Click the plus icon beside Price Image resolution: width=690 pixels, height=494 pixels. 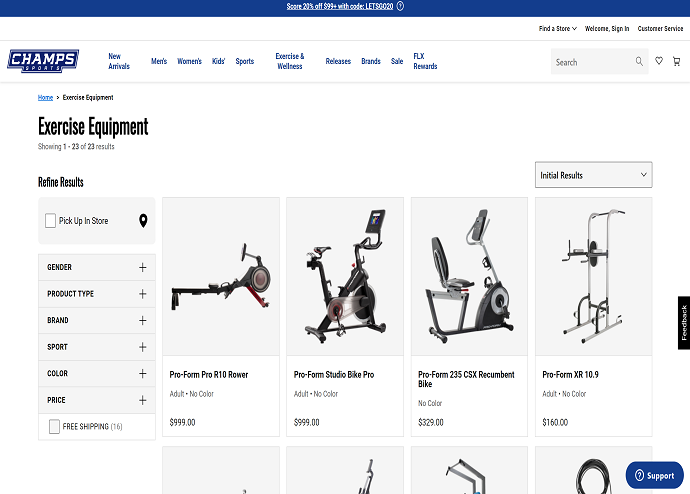coord(143,400)
